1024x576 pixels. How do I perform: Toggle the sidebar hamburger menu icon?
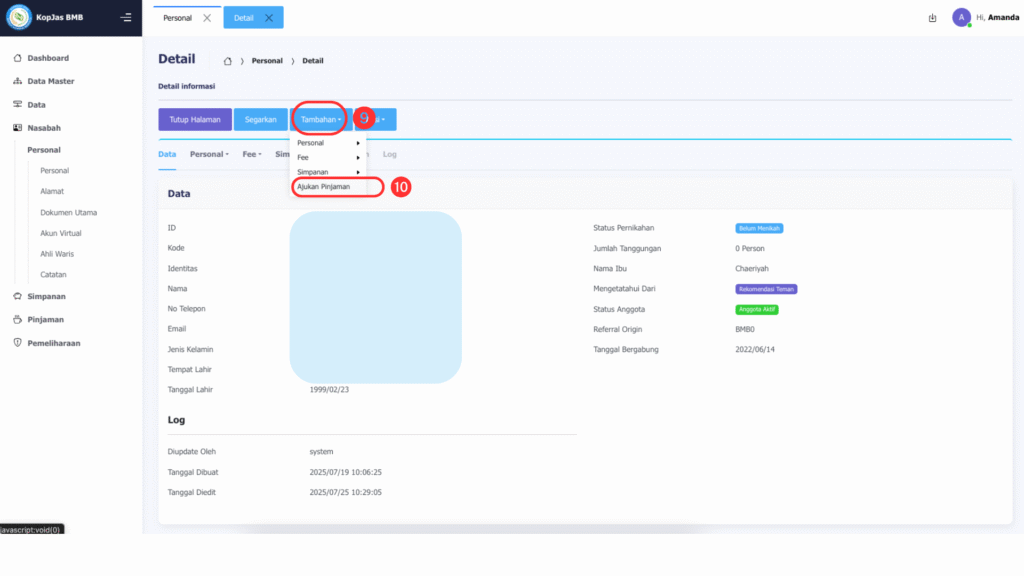[x=125, y=17]
